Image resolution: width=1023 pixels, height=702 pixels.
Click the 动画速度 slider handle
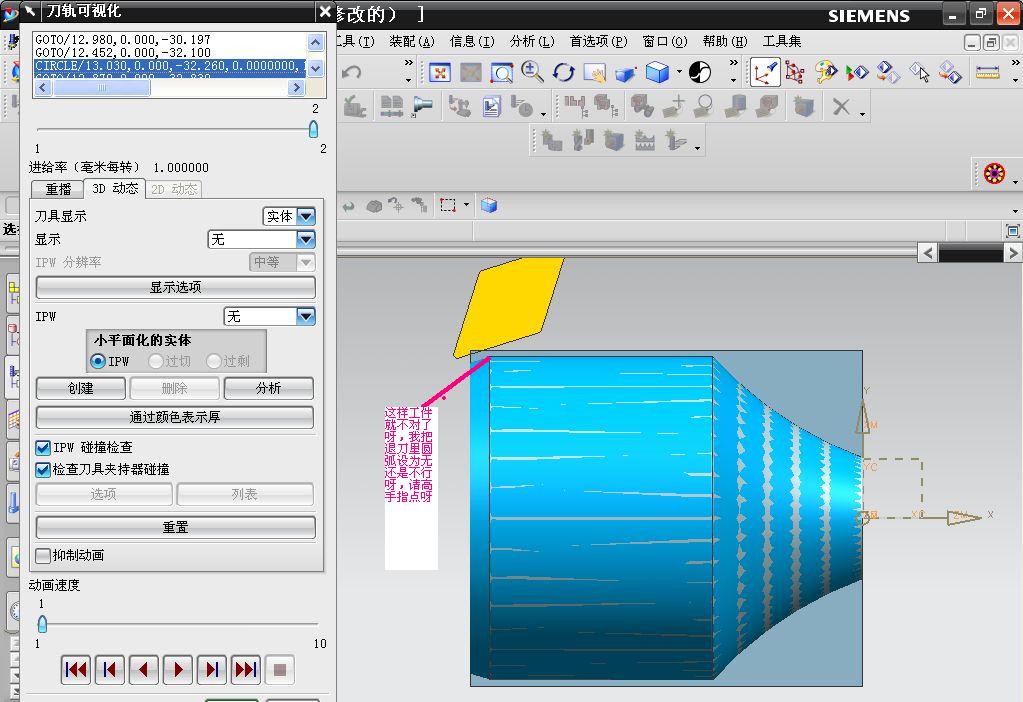click(42, 624)
